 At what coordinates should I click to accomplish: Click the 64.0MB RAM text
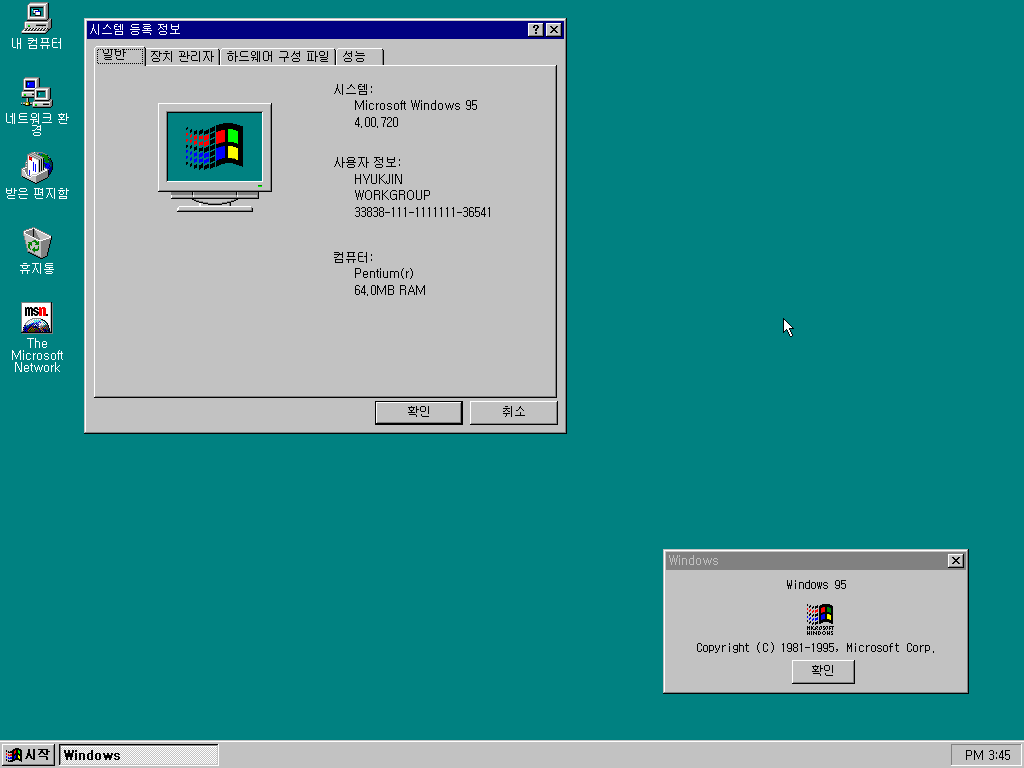390,290
